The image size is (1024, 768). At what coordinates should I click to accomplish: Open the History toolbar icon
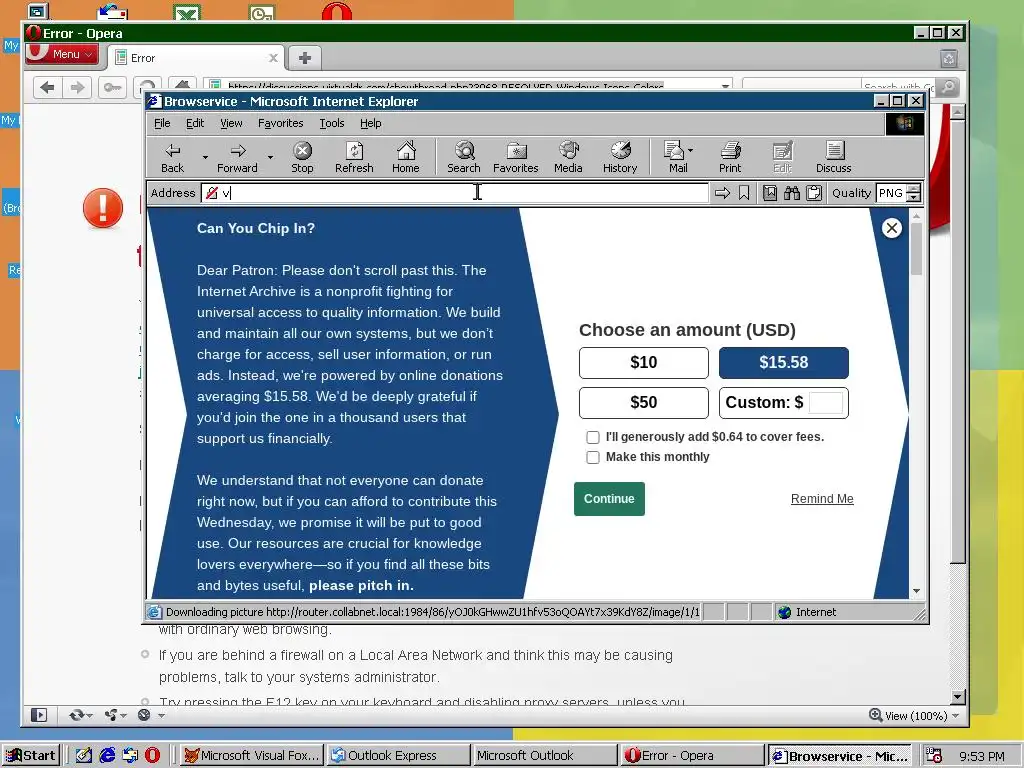(620, 158)
